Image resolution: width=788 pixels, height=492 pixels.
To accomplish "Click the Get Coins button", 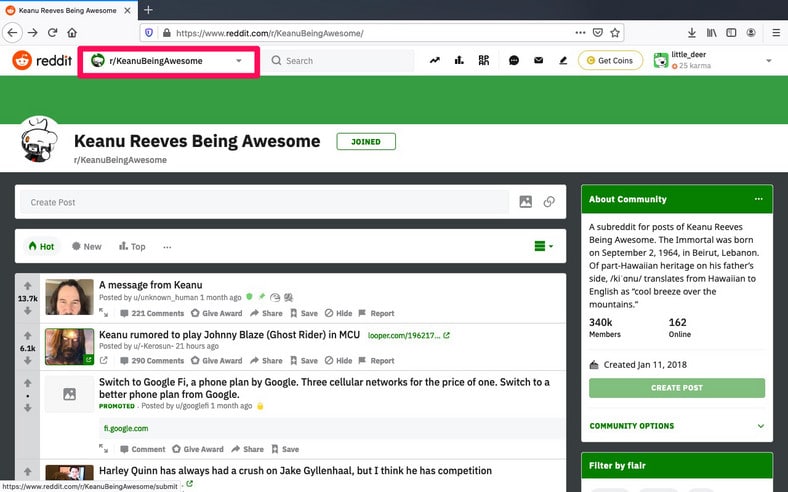I will point(609,61).
